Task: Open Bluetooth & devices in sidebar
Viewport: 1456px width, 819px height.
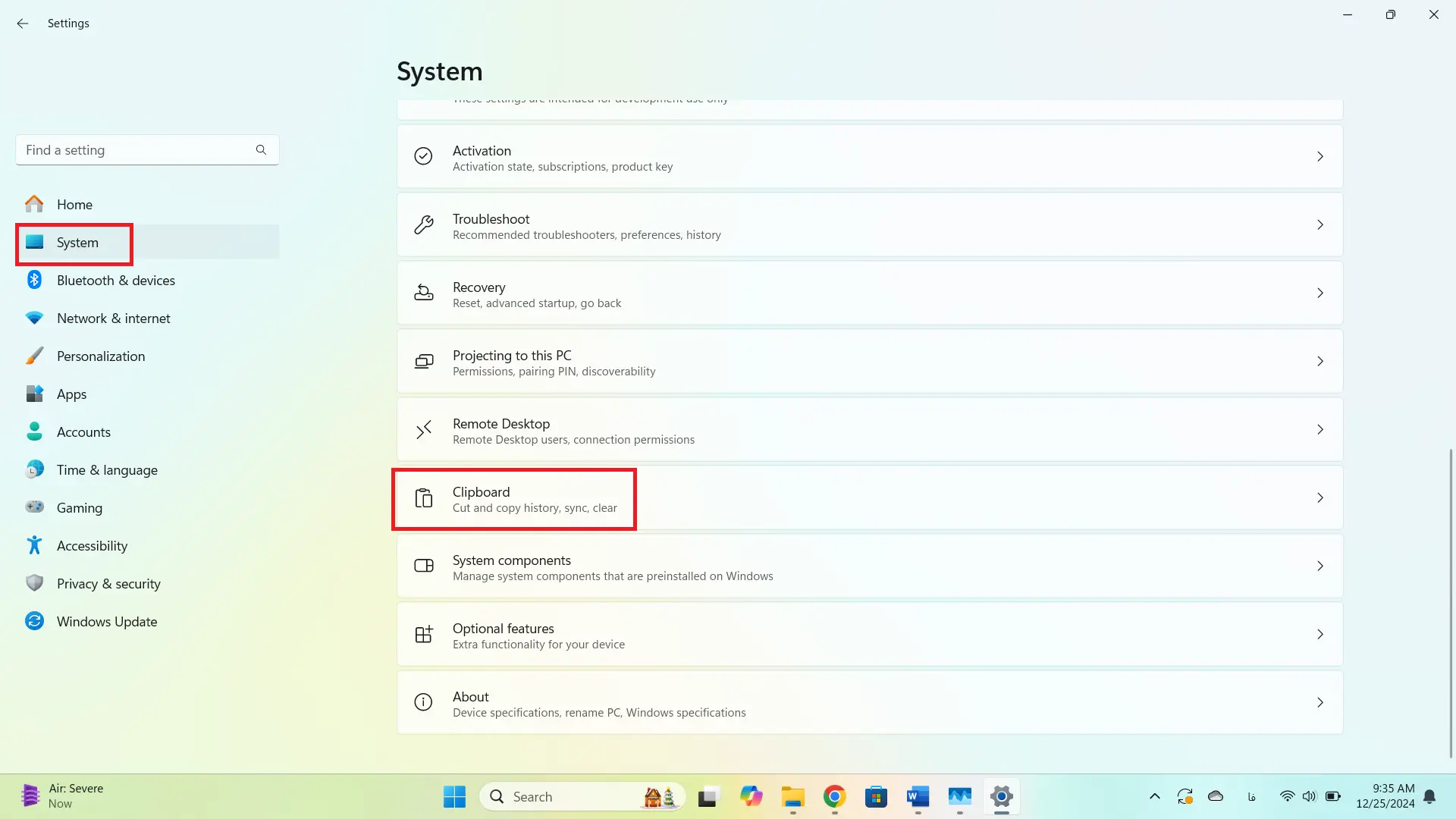Action: (115, 281)
